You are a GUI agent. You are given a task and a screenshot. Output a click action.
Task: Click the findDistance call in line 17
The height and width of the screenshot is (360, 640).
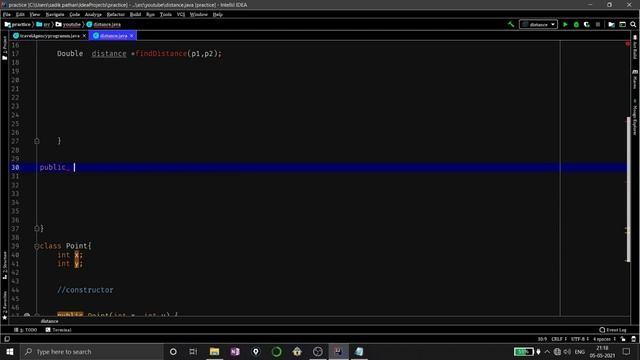[161, 53]
